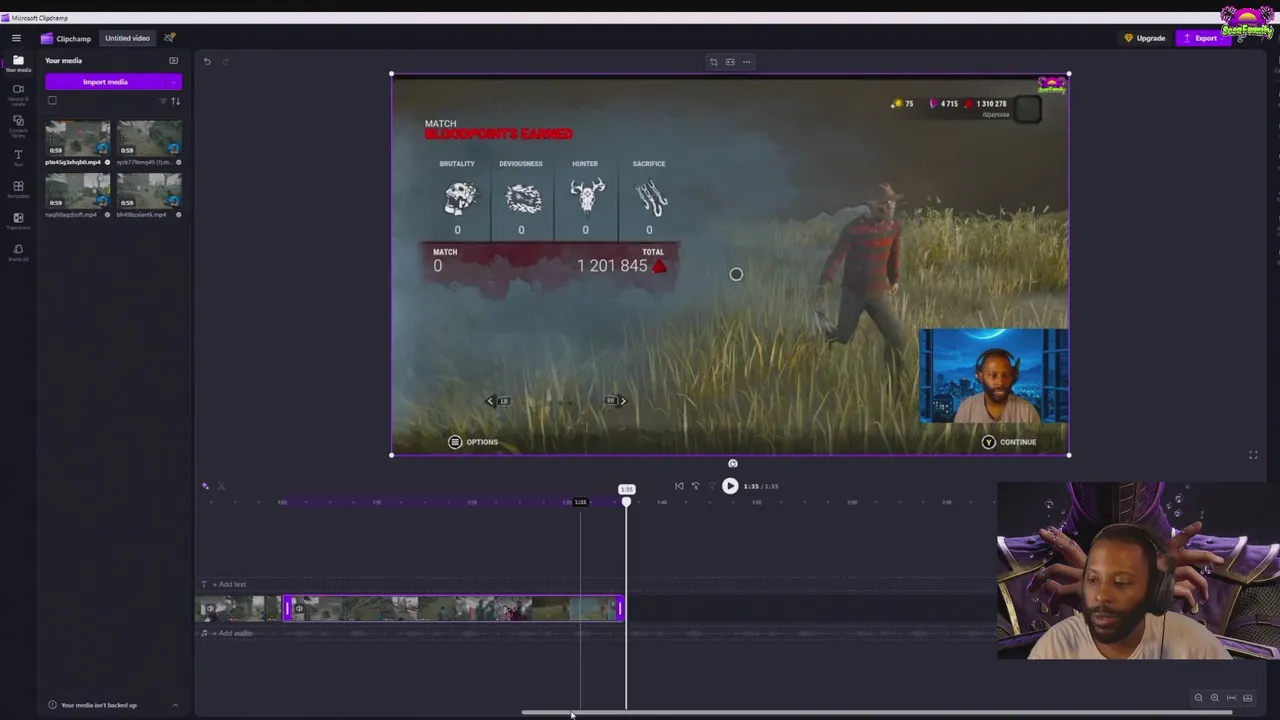This screenshot has width=1280, height=720.
Task: Click the timeline ruler at 1:40
Action: pyautogui.click(x=662, y=502)
